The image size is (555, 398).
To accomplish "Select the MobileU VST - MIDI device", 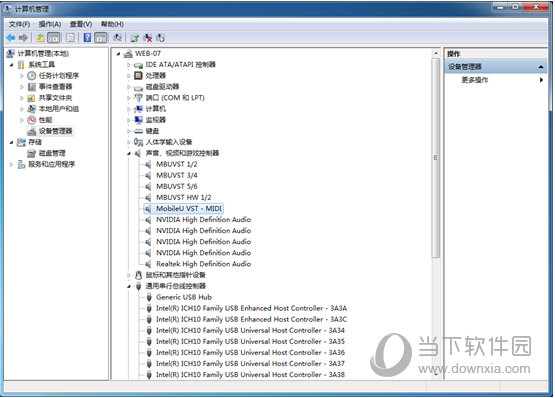I will (x=189, y=209).
